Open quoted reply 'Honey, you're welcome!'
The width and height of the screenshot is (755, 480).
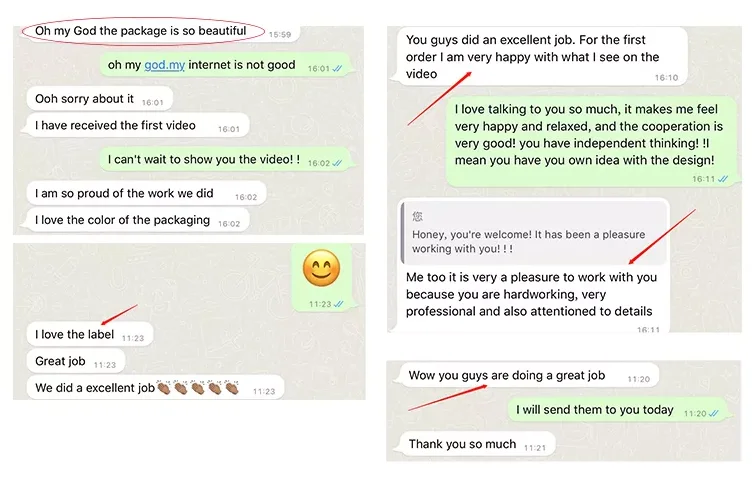(534, 233)
